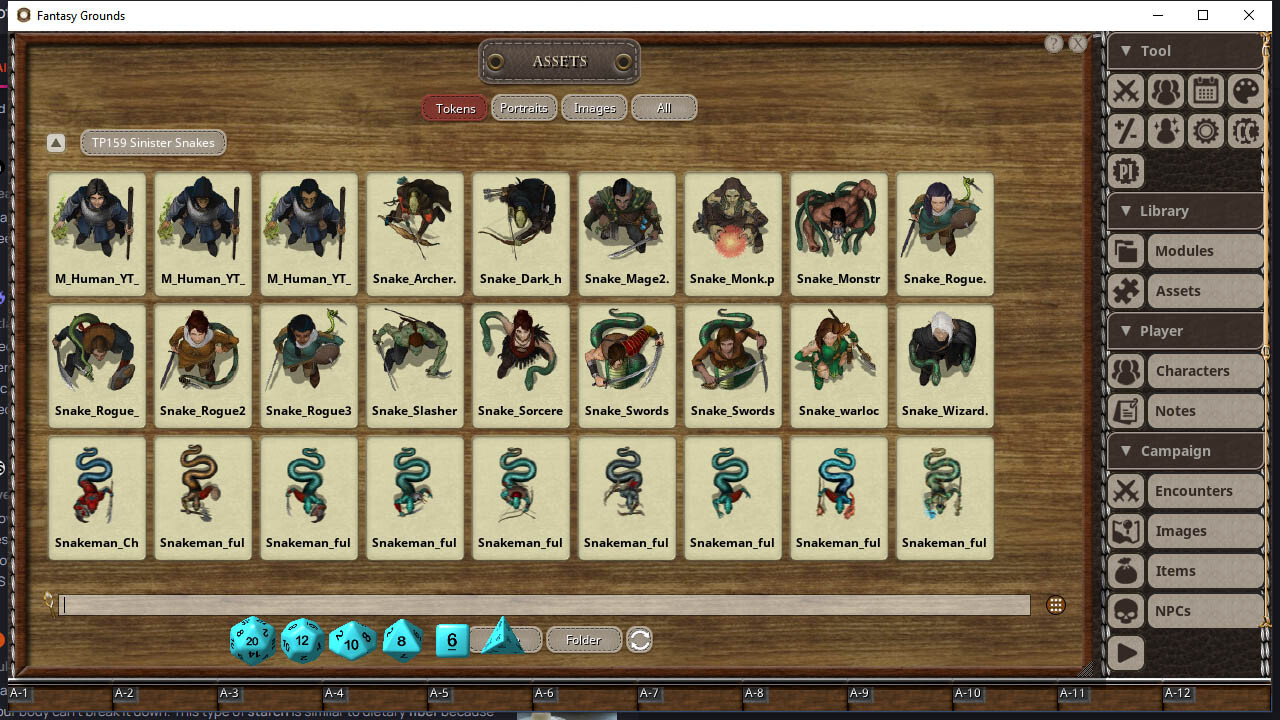Open the Calendar tool icon
1280x720 pixels.
tap(1206, 91)
